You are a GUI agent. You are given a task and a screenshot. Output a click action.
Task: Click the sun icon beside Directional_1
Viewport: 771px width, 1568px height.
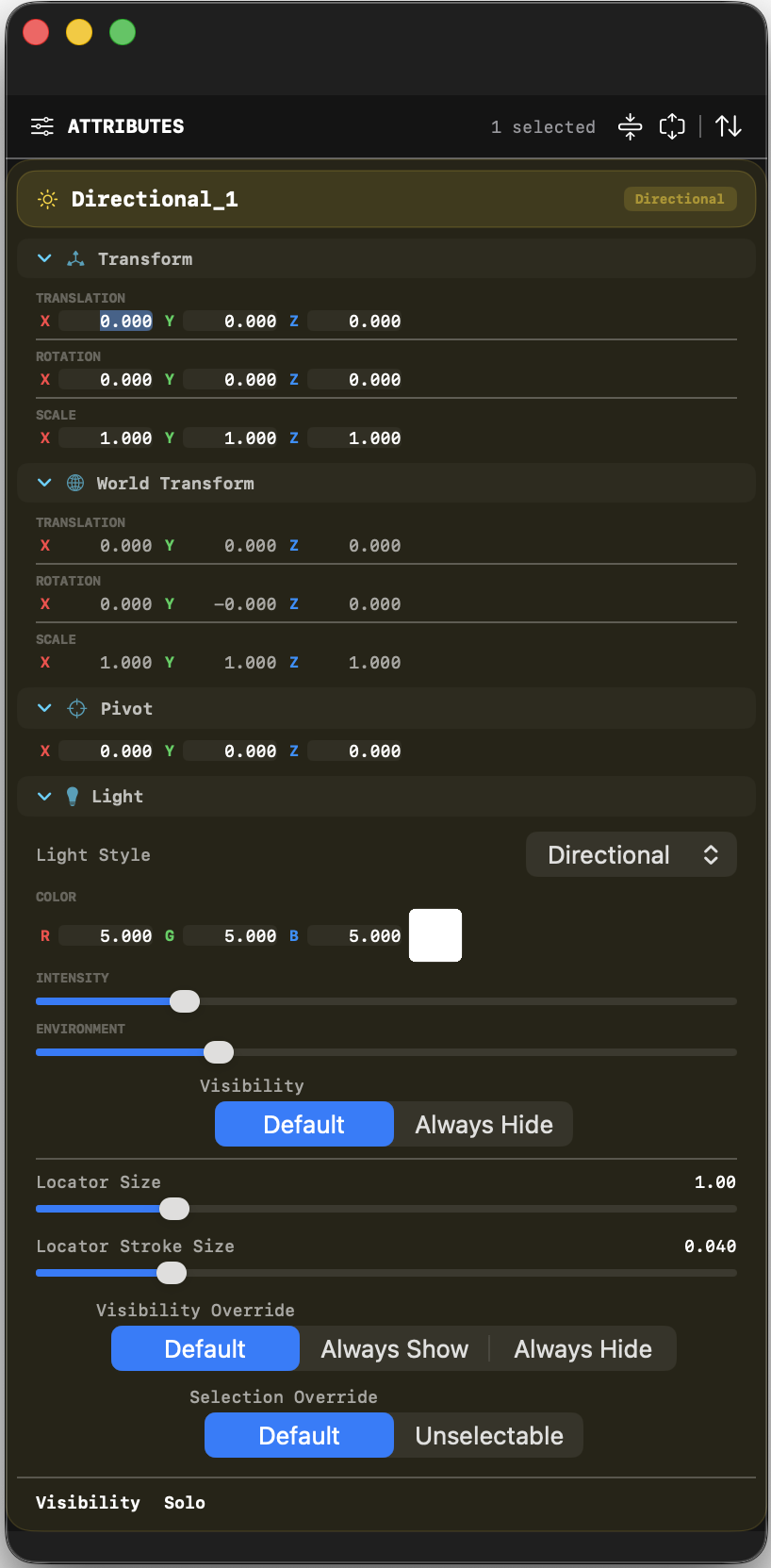pyautogui.click(x=47, y=199)
